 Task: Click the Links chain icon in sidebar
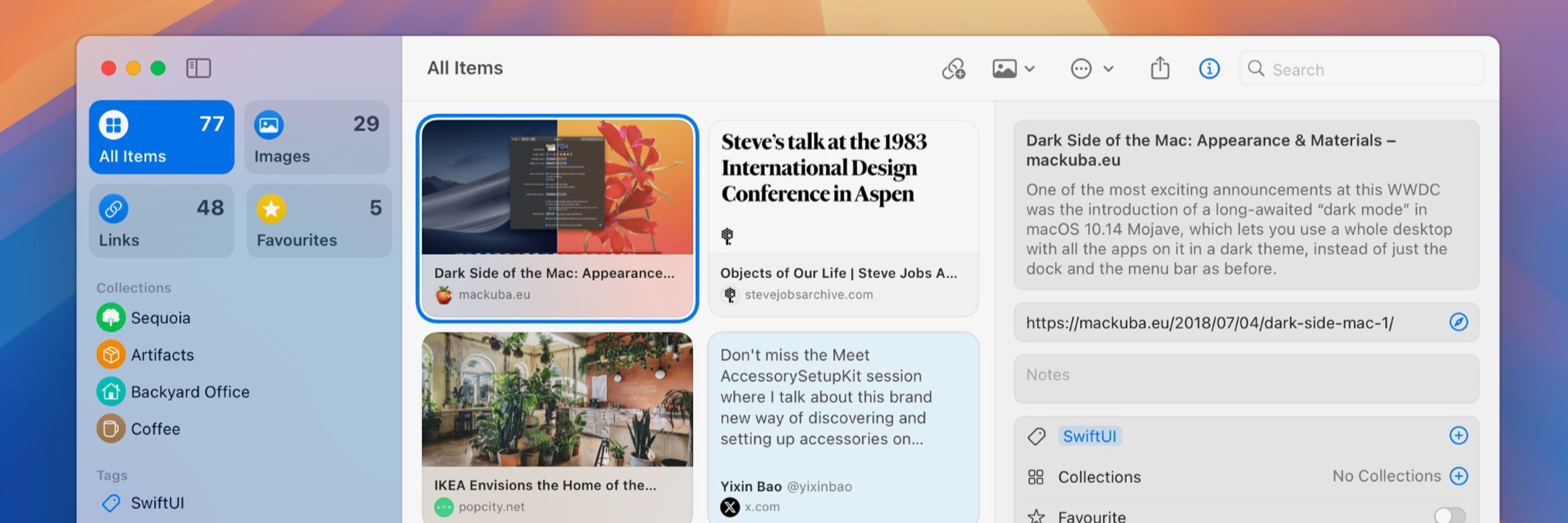click(114, 209)
